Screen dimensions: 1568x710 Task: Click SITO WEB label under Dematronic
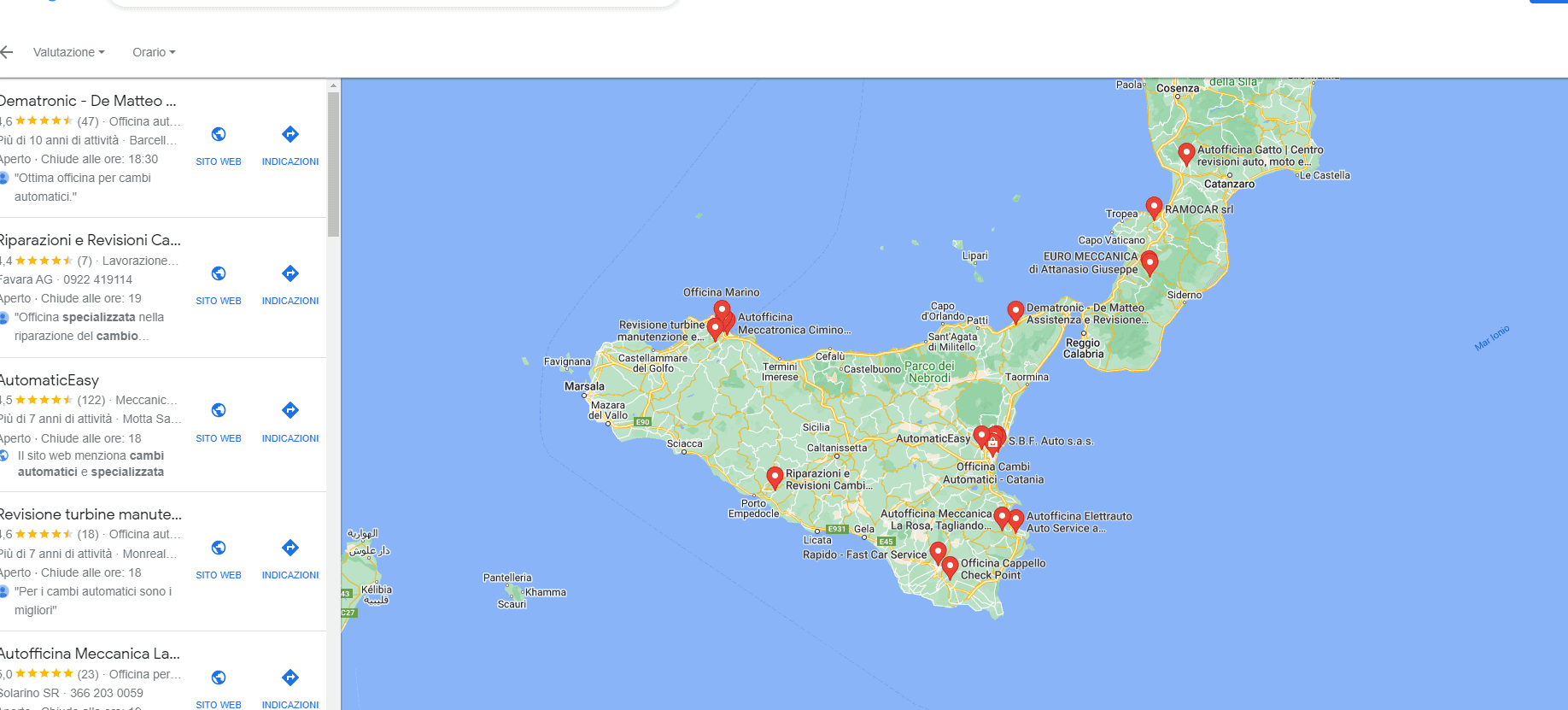(x=219, y=161)
